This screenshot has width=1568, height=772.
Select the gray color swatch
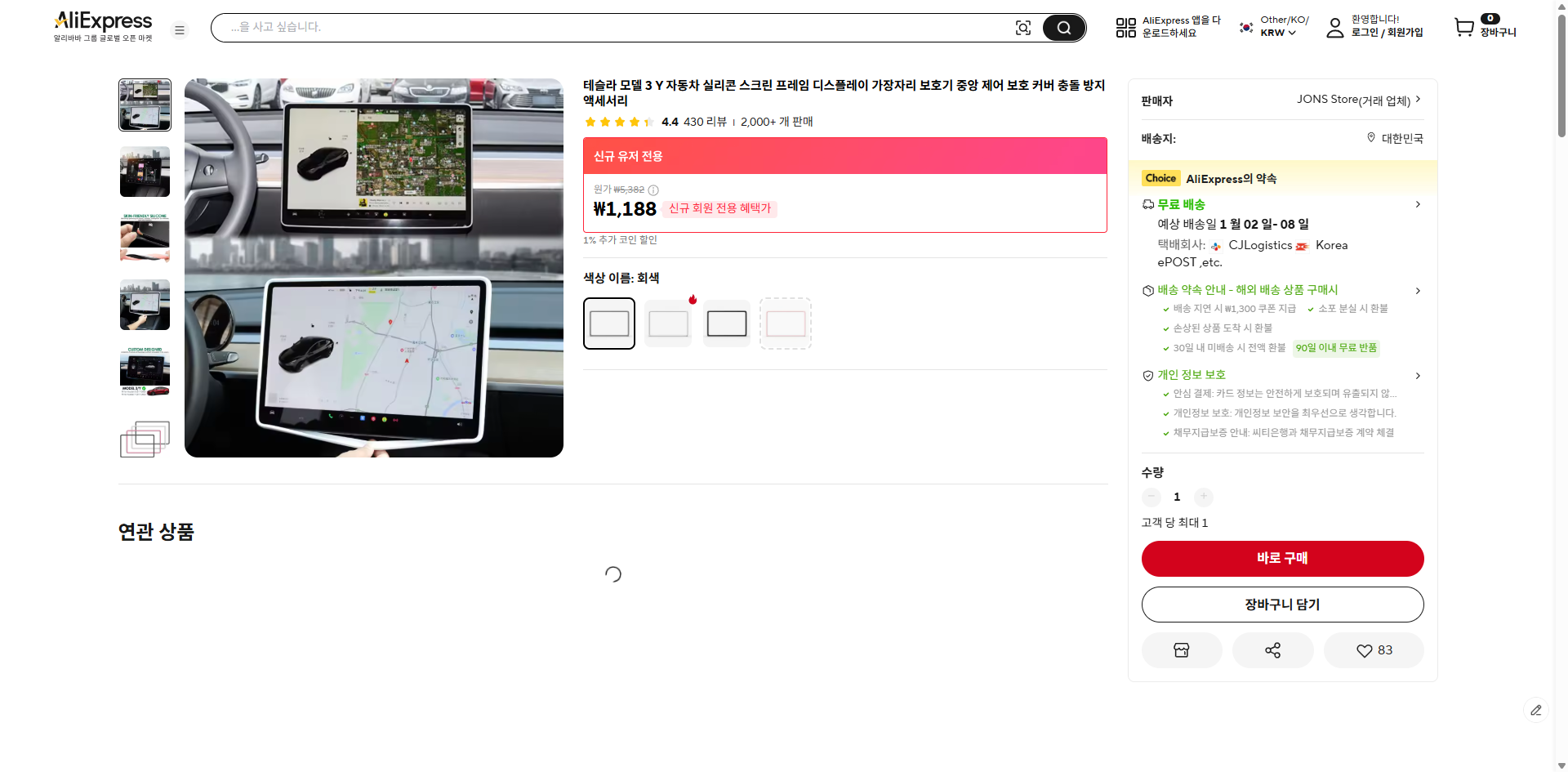pyautogui.click(x=608, y=323)
